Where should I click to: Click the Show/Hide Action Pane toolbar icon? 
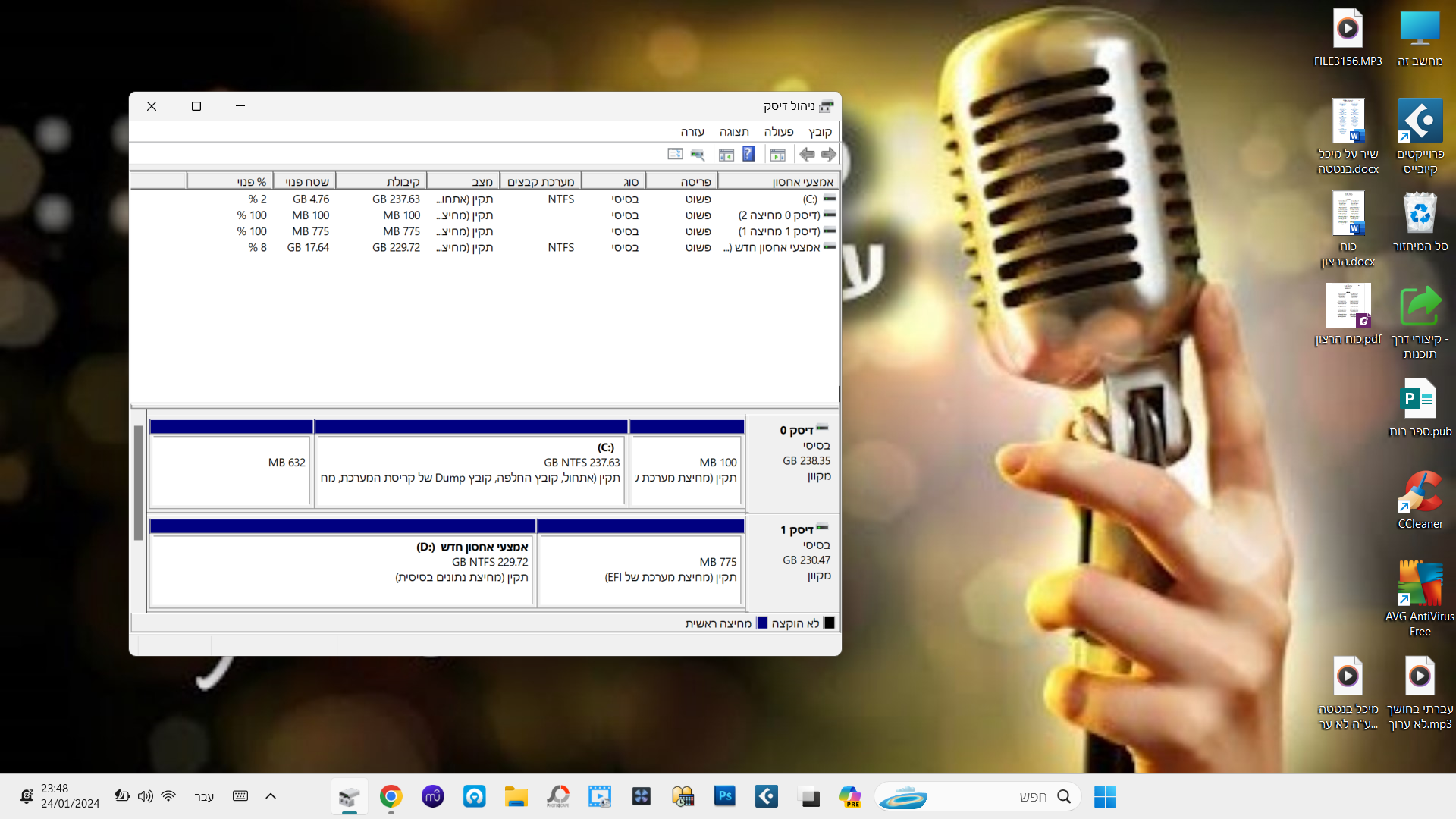point(726,155)
